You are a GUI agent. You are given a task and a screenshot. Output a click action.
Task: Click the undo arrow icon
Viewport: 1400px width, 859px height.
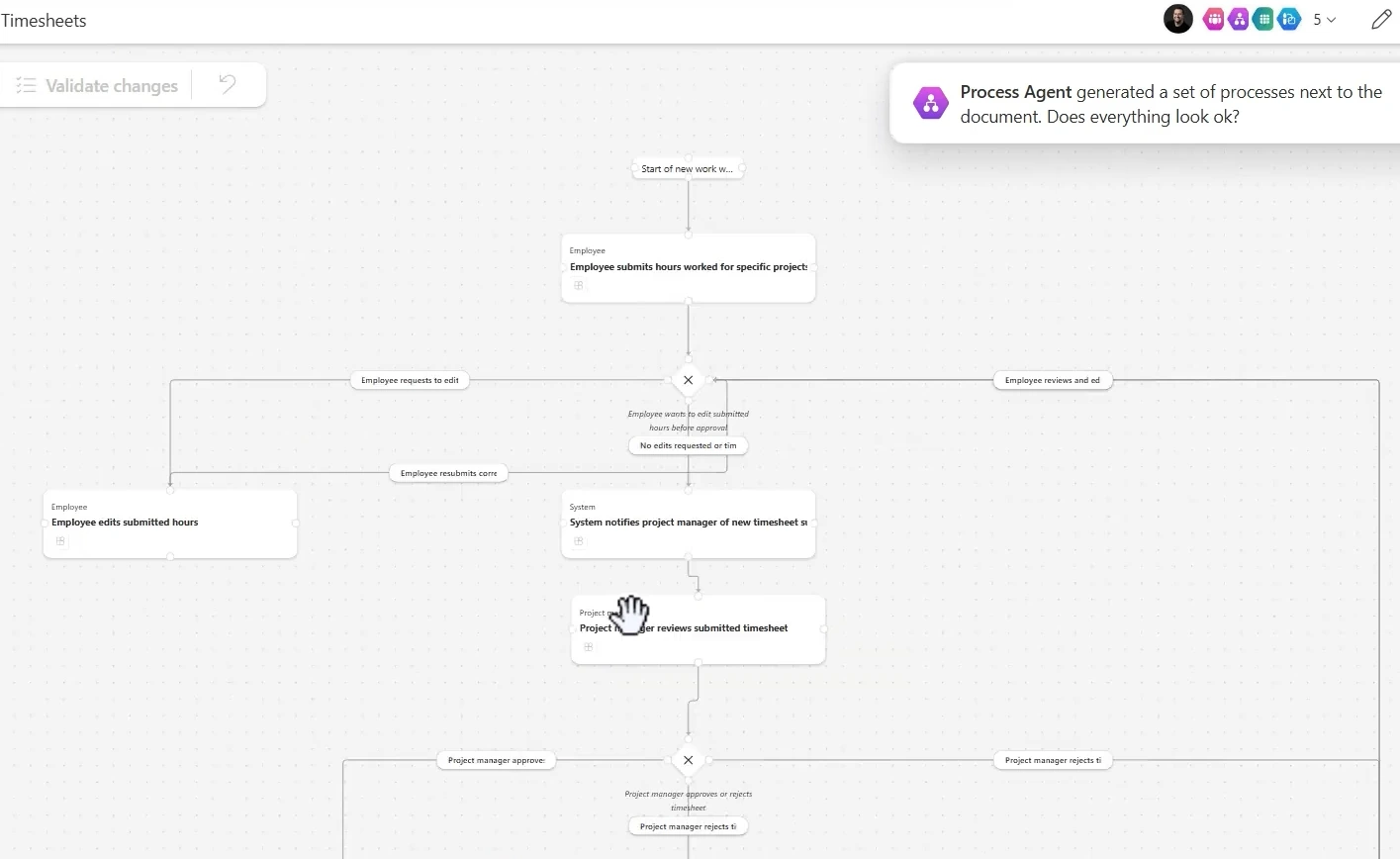coord(228,85)
